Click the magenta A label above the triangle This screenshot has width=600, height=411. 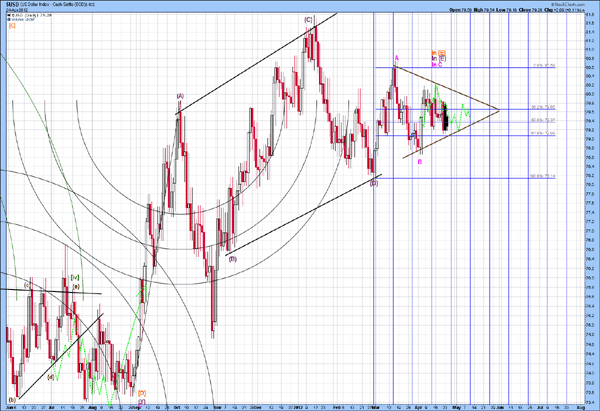(x=397, y=58)
